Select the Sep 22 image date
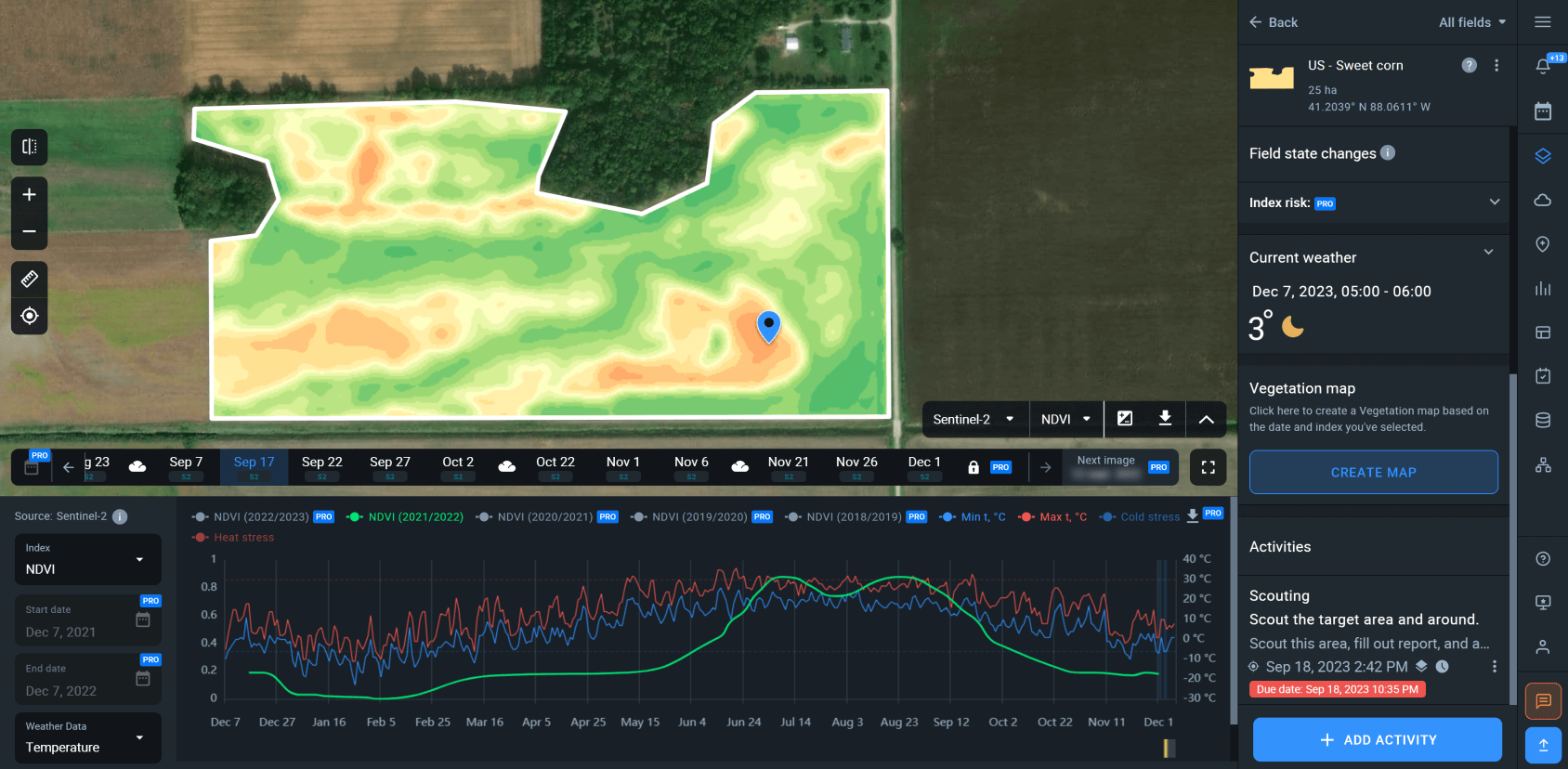1568x769 pixels. coord(322,467)
